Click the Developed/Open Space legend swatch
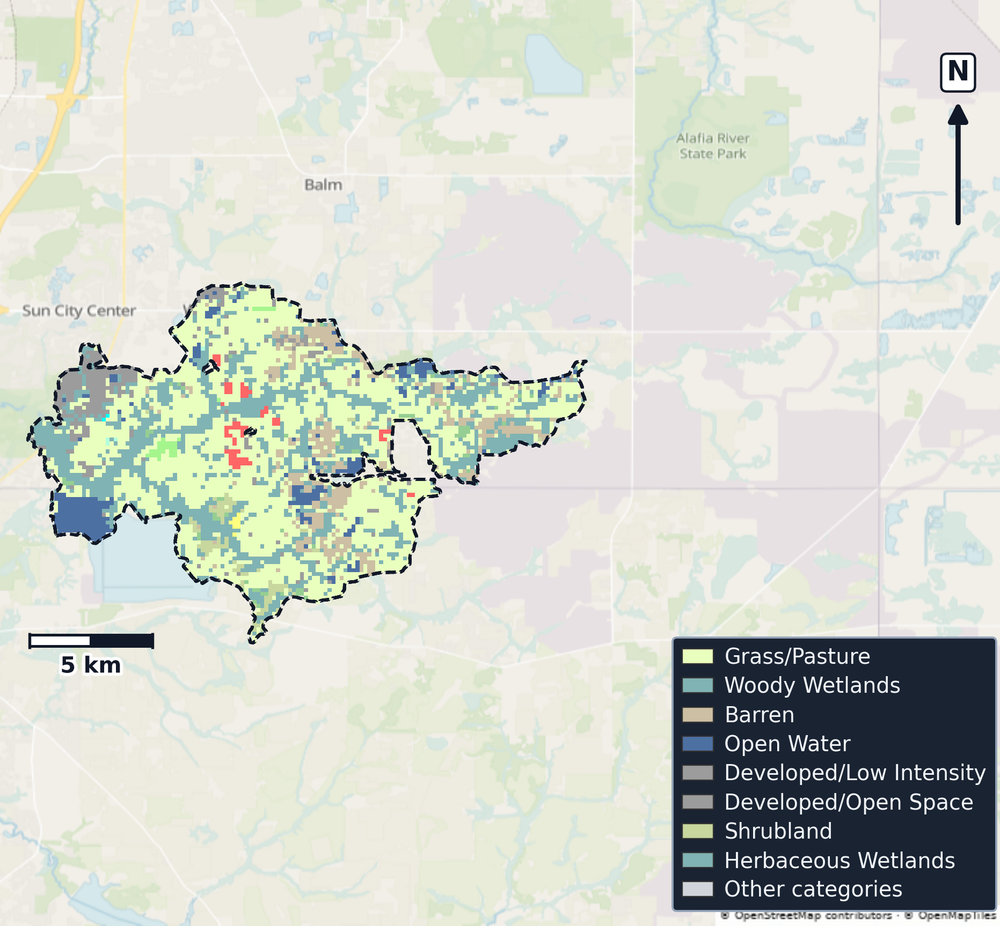 tap(697, 802)
